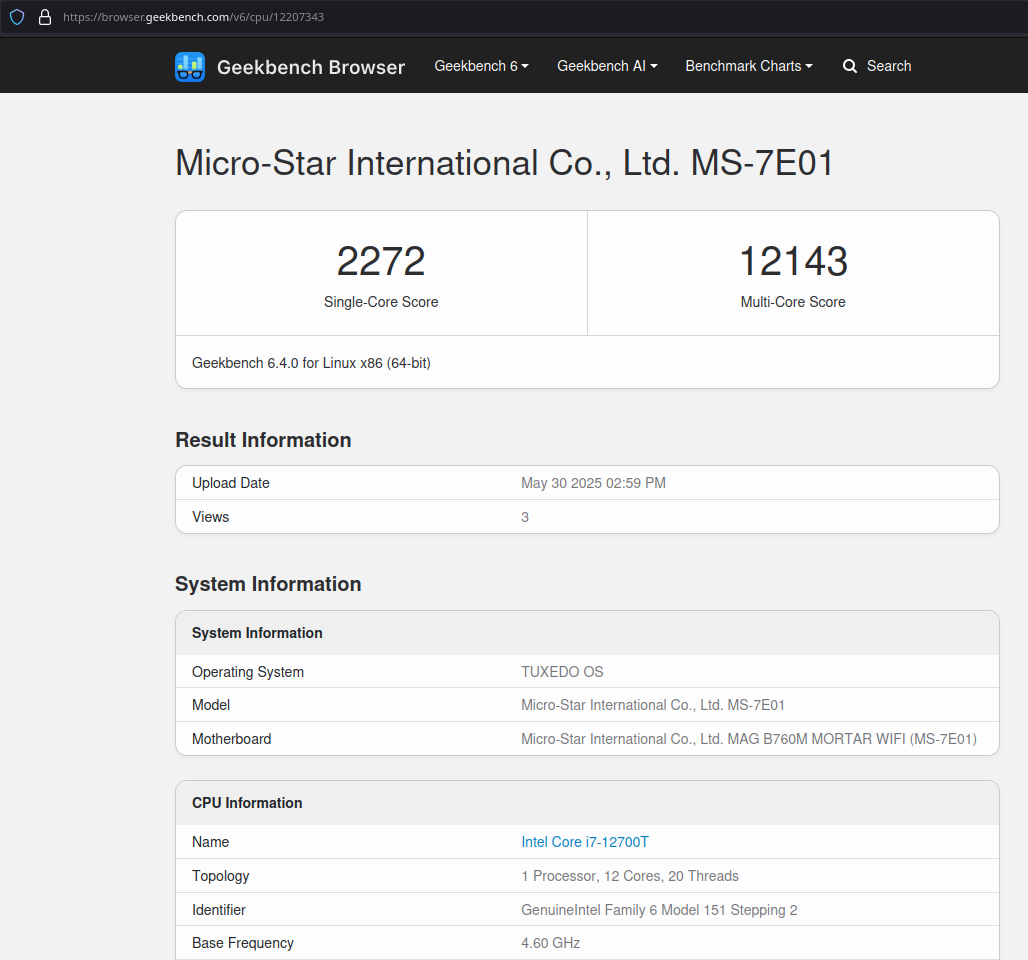This screenshot has width=1028, height=960.
Task: Click the Result Information heading
Action: 263,440
